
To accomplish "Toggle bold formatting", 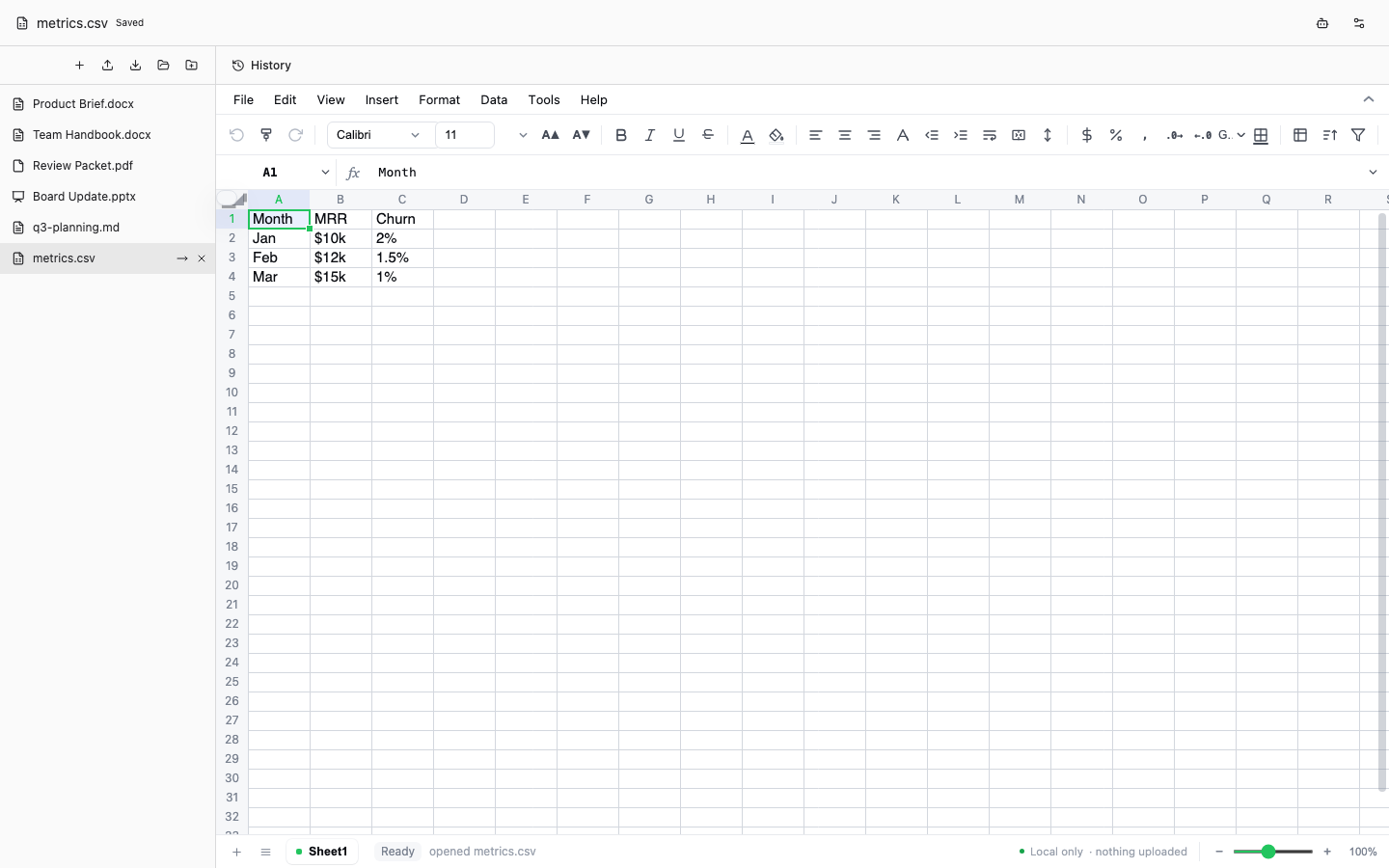I will (x=621, y=135).
